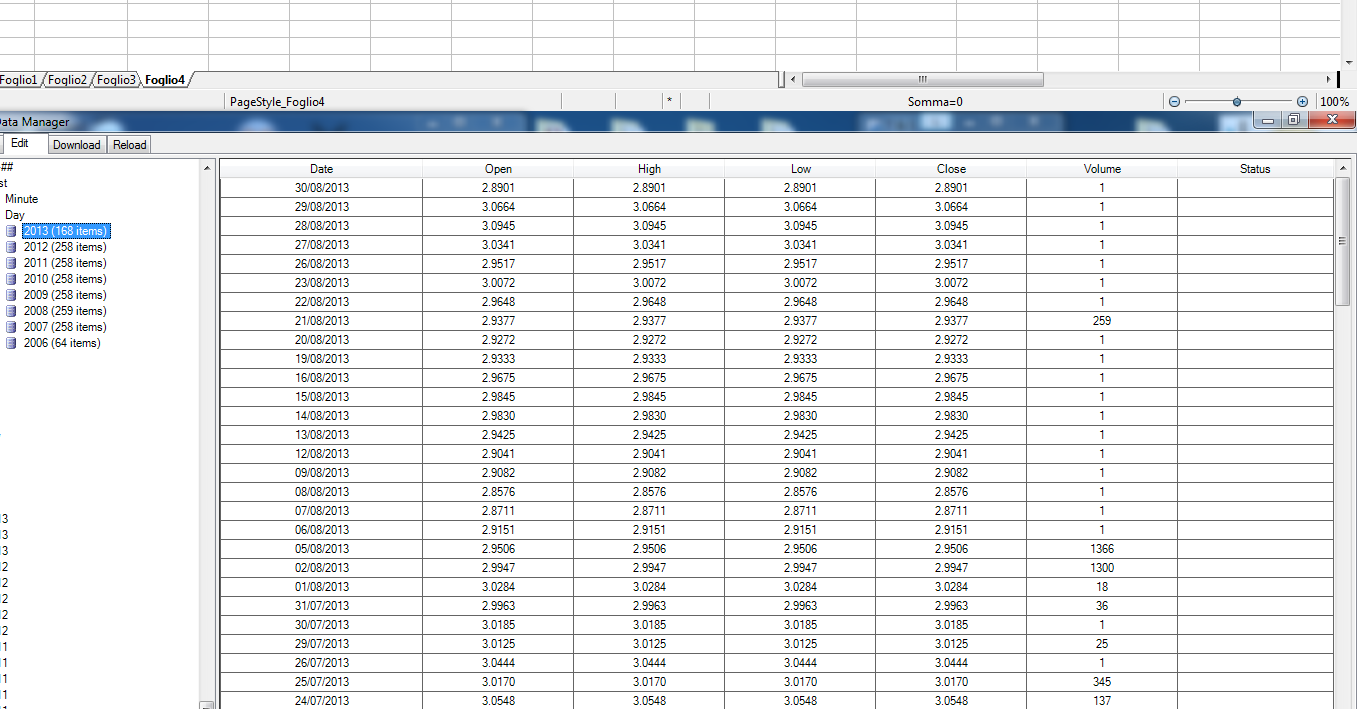Click the spreadsheet horizontal scrollbar thumb
This screenshot has height=709, width=1357.
tap(922, 79)
